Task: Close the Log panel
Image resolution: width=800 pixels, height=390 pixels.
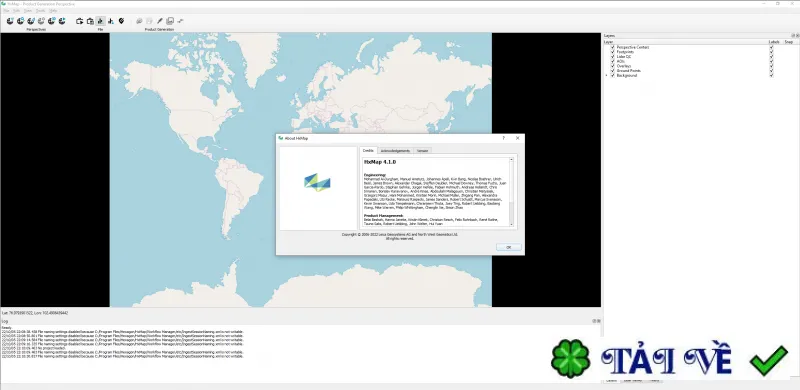Action: coord(598,321)
